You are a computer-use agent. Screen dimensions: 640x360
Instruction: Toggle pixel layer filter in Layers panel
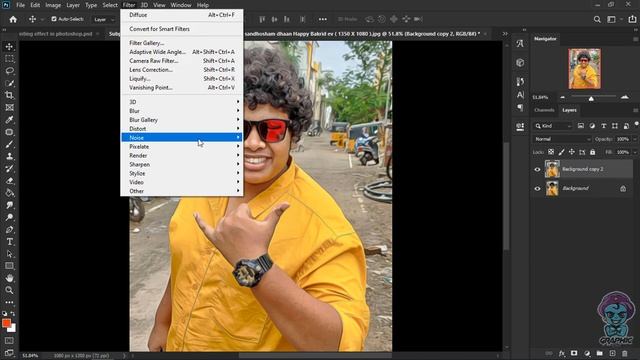[x=581, y=126]
